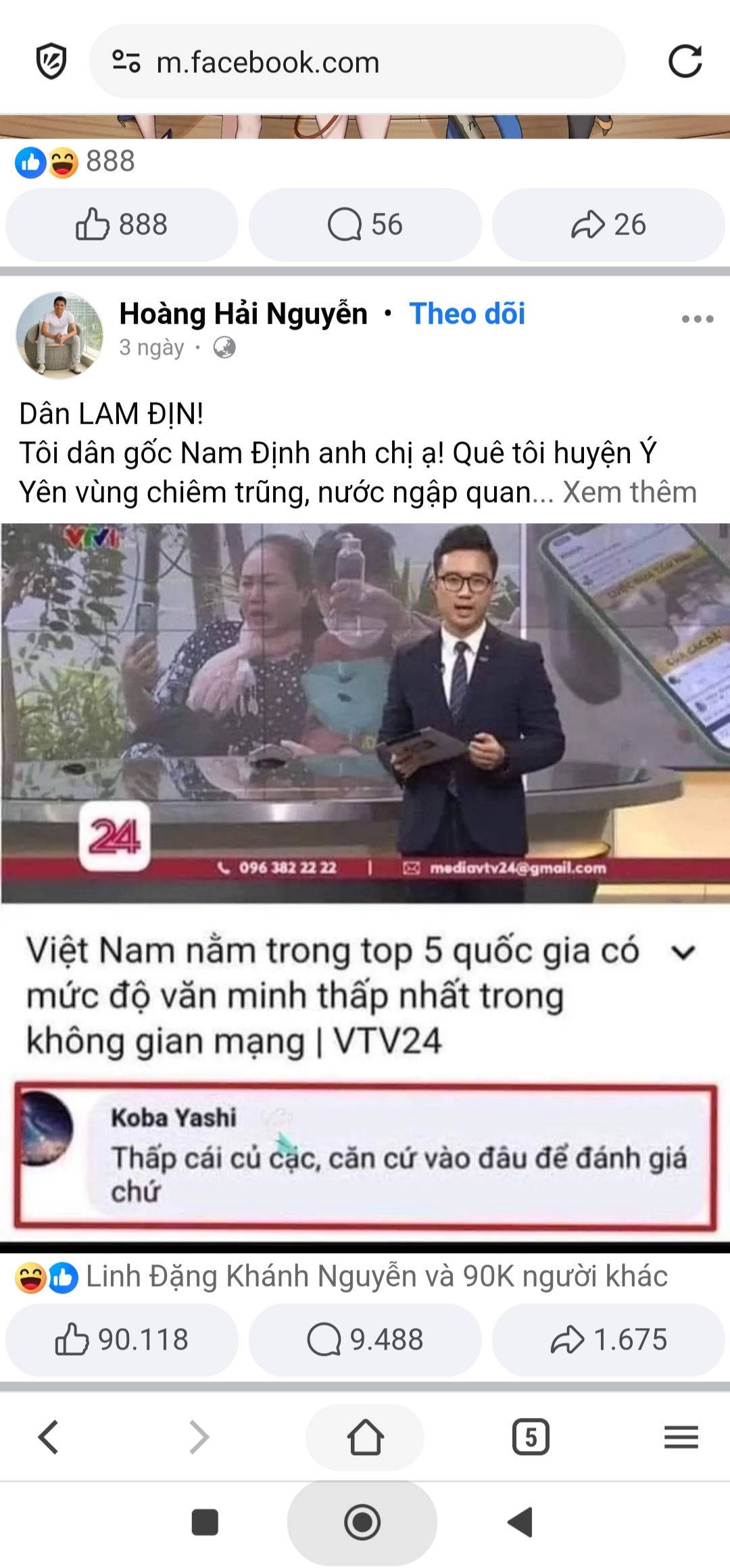This screenshot has width=730, height=1568.
Task: Share the post with 1.675 shares
Action: point(608,1340)
